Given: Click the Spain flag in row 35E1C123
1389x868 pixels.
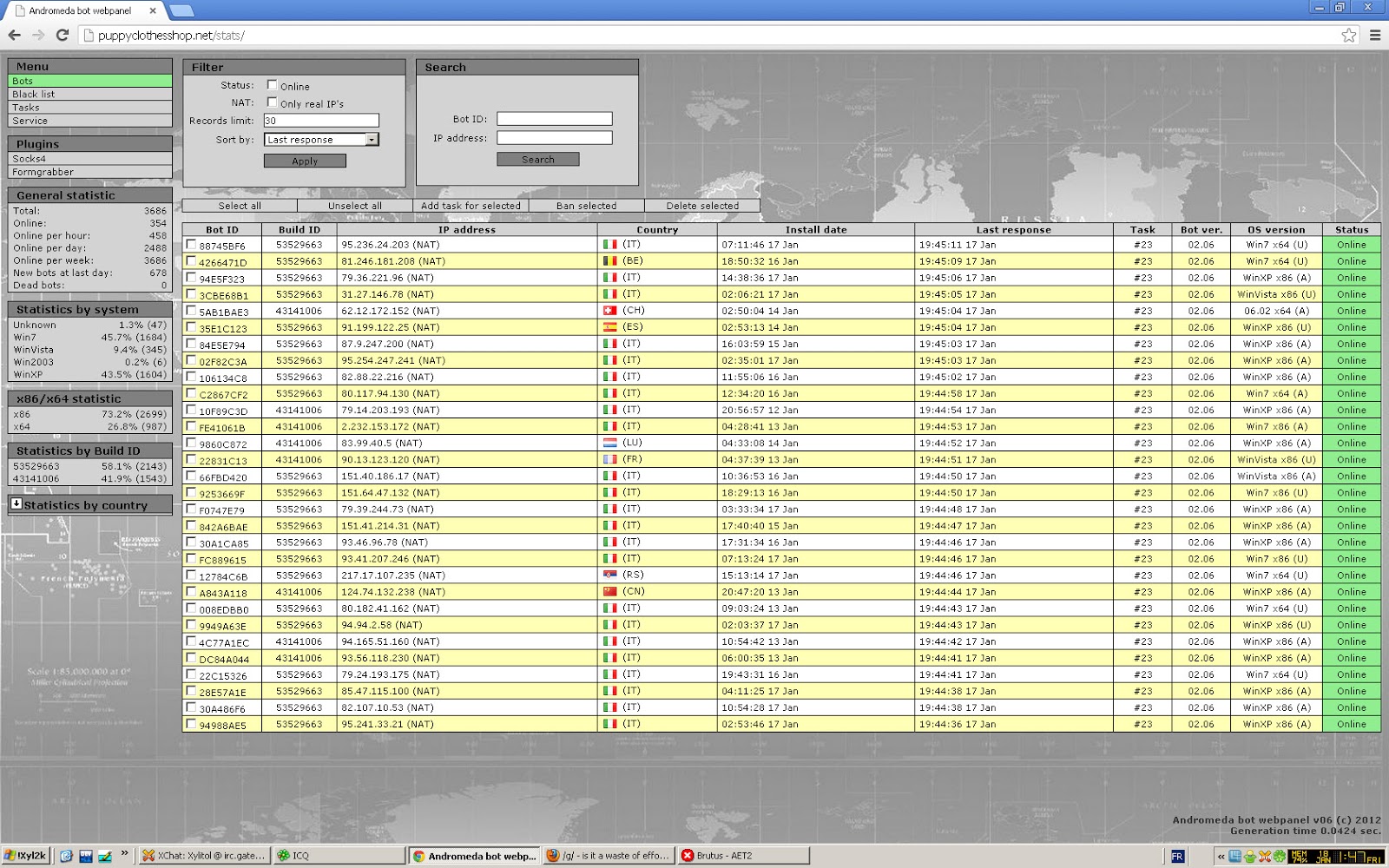Looking at the screenshot, I should point(610,327).
